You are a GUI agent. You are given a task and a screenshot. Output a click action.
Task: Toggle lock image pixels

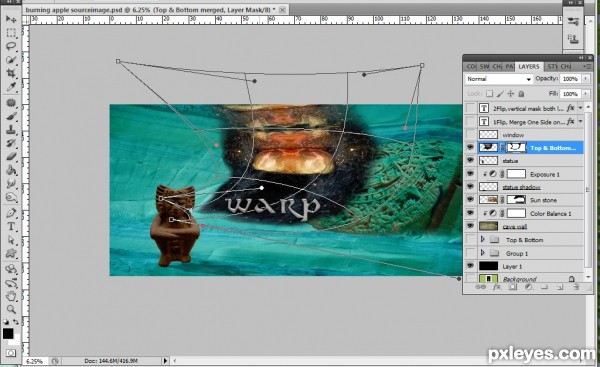pos(500,94)
